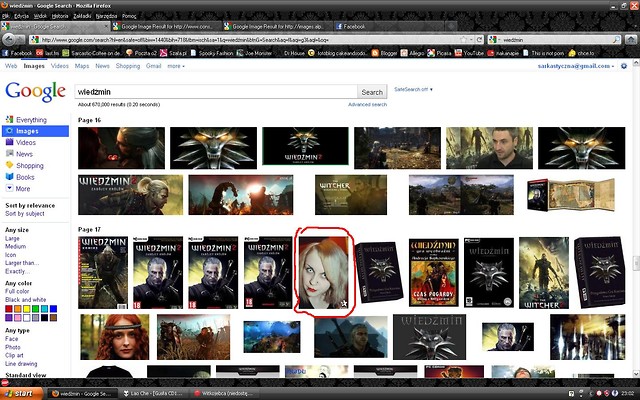Viewport: 640px width, 400px height.
Task: Open the Facebook bookmark in bookmarks toolbar
Action: (x=17, y=53)
